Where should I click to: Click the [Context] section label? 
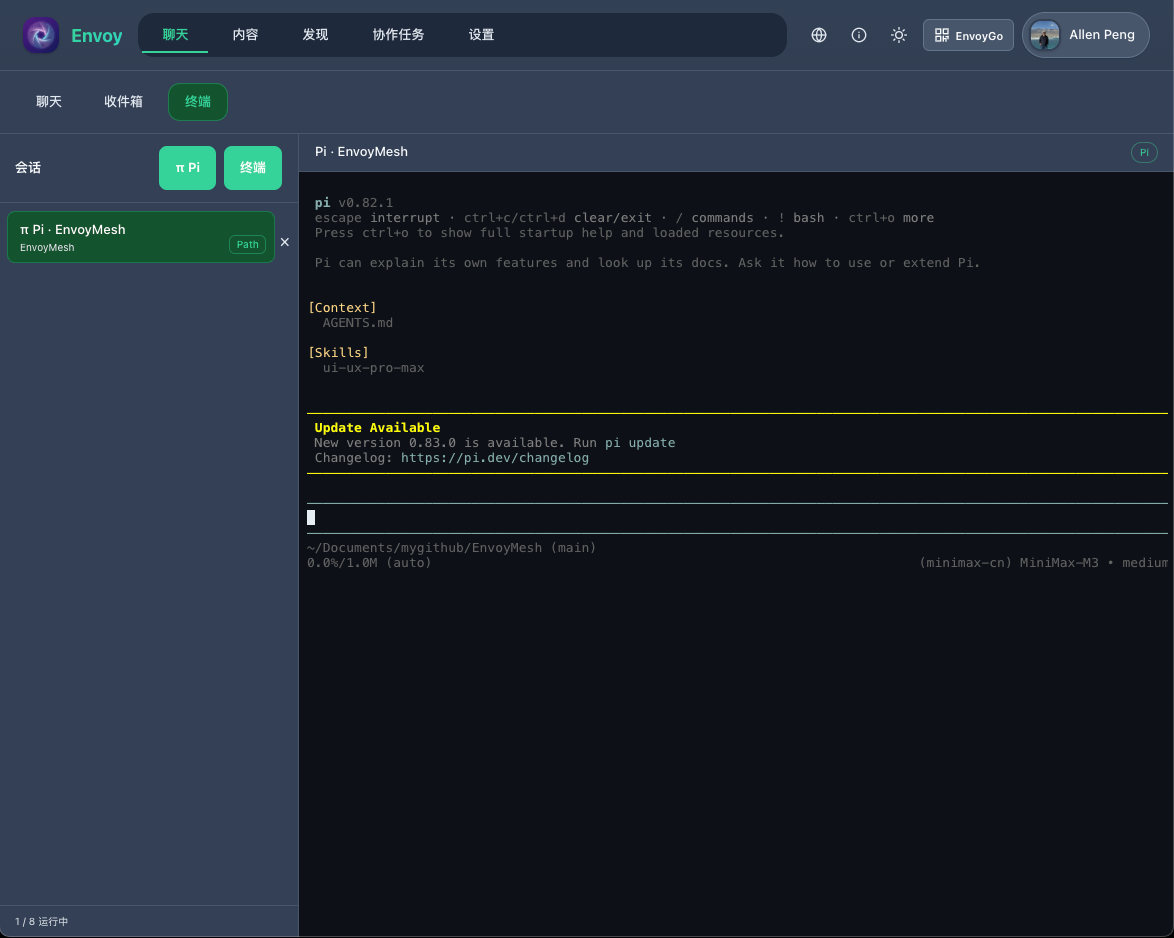pos(342,308)
